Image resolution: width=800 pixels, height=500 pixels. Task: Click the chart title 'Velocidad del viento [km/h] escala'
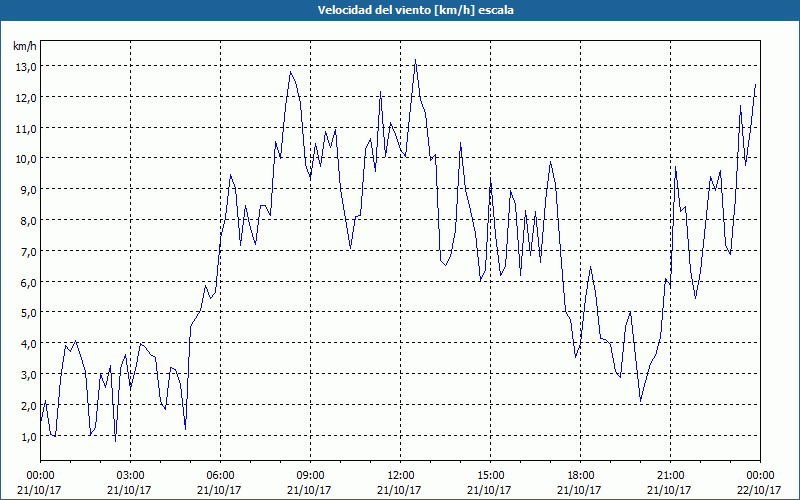click(415, 10)
